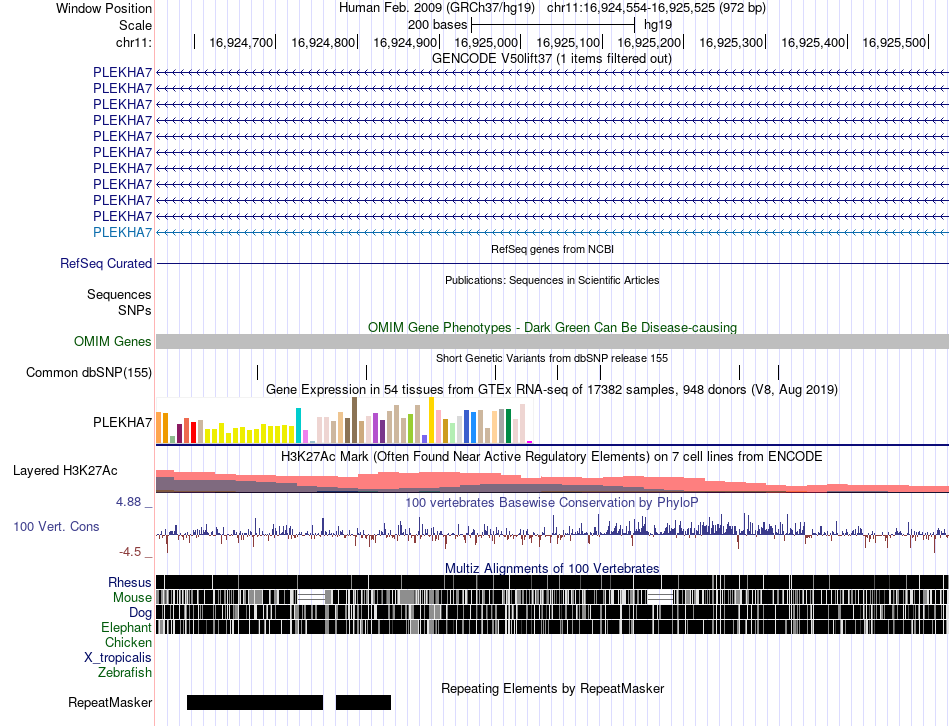Click the Elephant alignment row
The height and width of the screenshot is (726, 950).
[552, 627]
